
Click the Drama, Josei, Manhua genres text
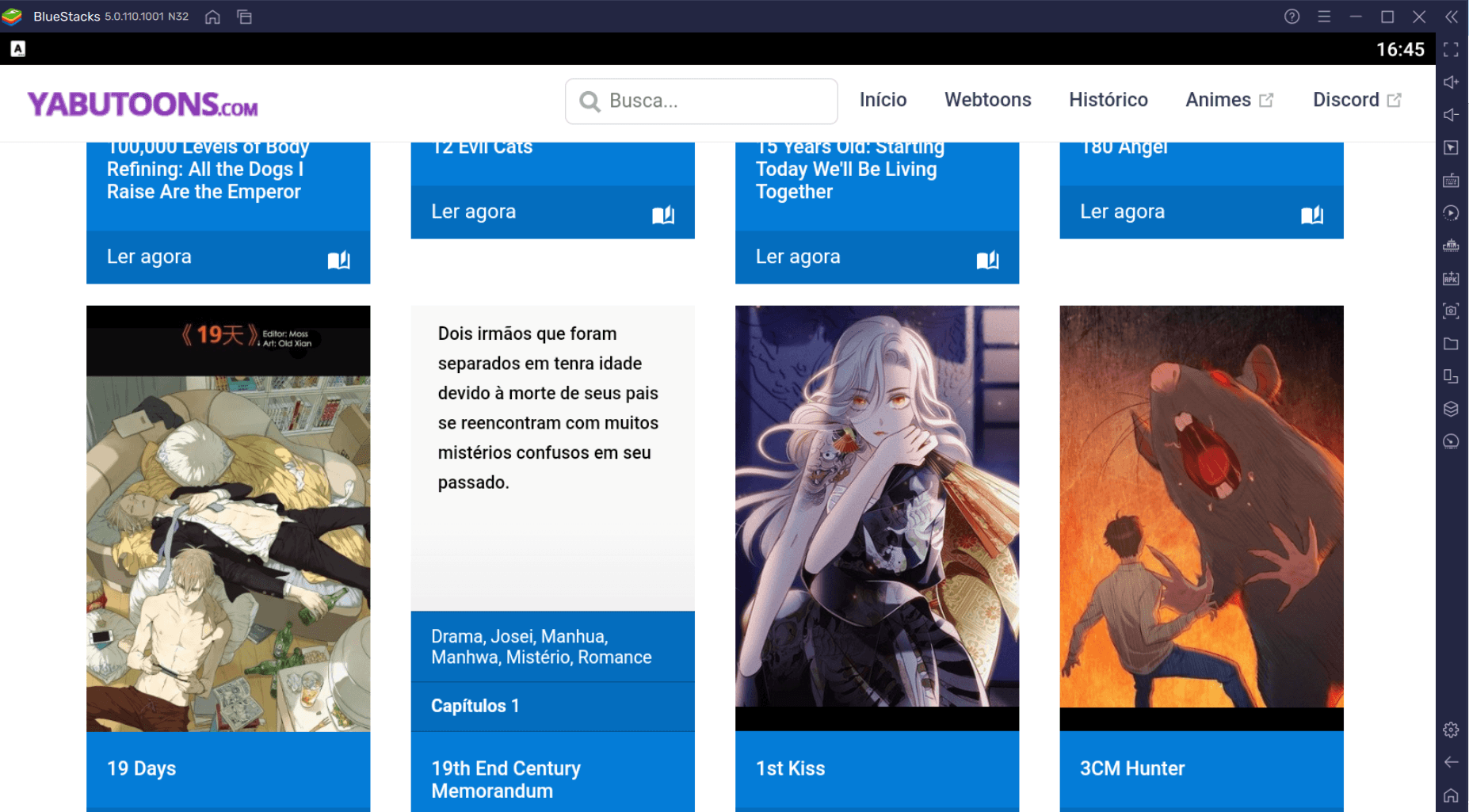point(541,647)
